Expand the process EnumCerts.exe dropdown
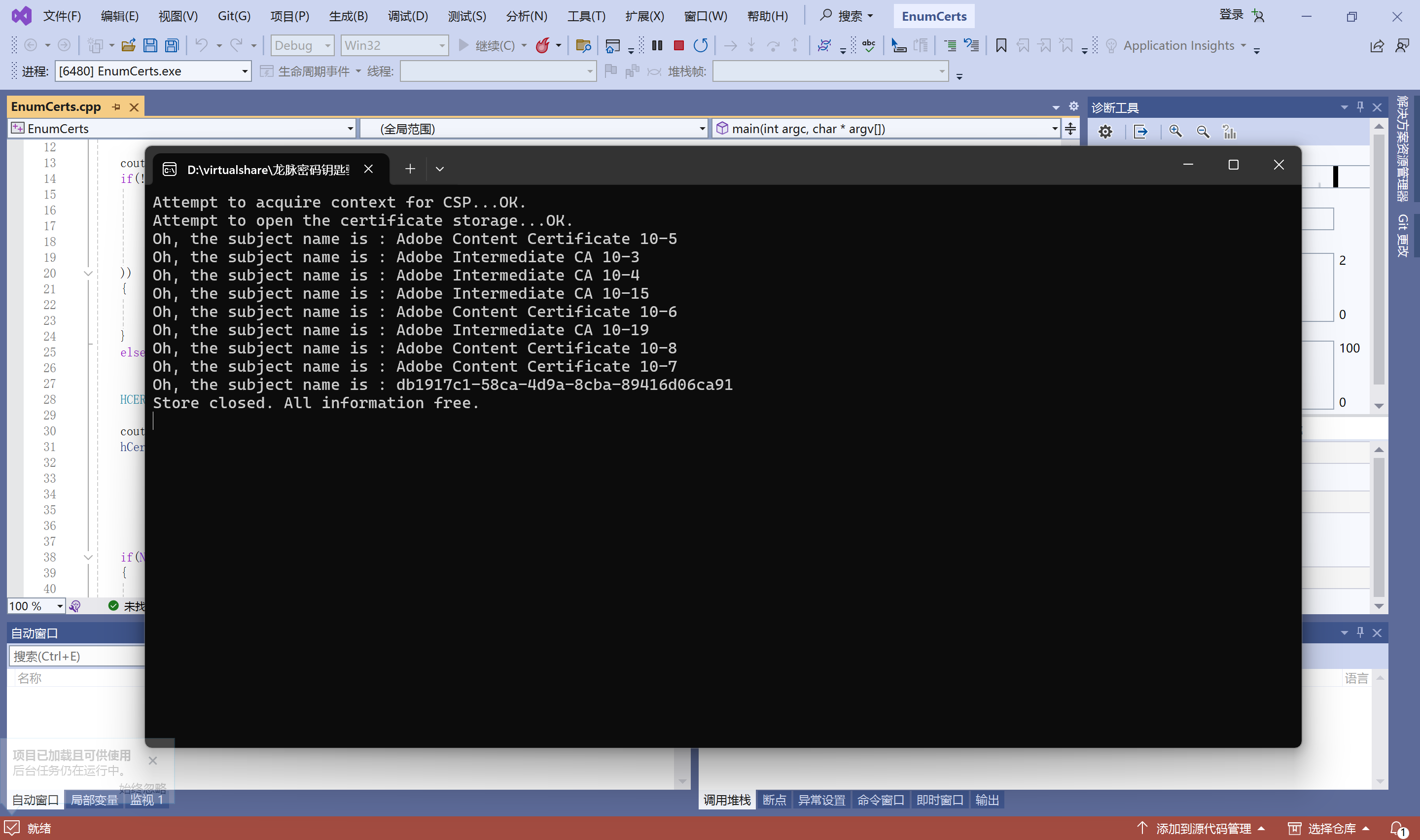1420x840 pixels. (245, 71)
